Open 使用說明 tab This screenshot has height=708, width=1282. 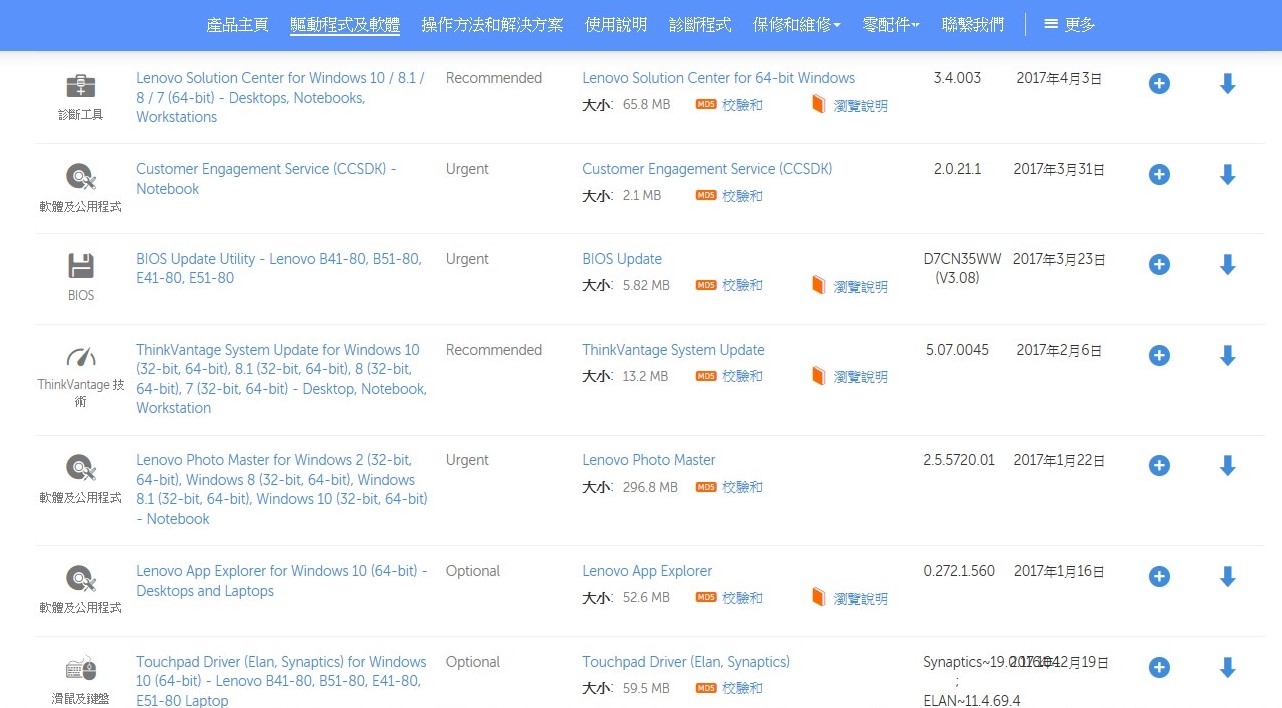[x=616, y=25]
